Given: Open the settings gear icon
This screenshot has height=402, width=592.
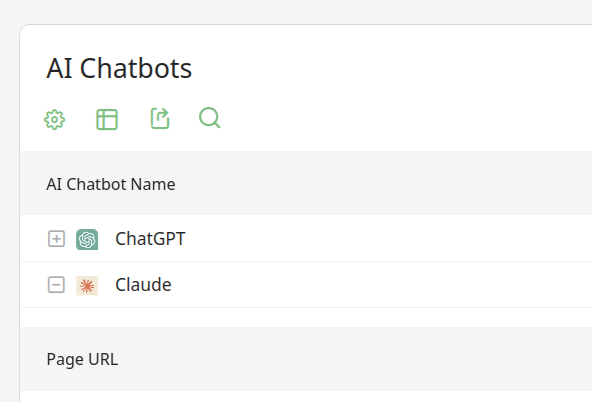Looking at the screenshot, I should [55, 120].
